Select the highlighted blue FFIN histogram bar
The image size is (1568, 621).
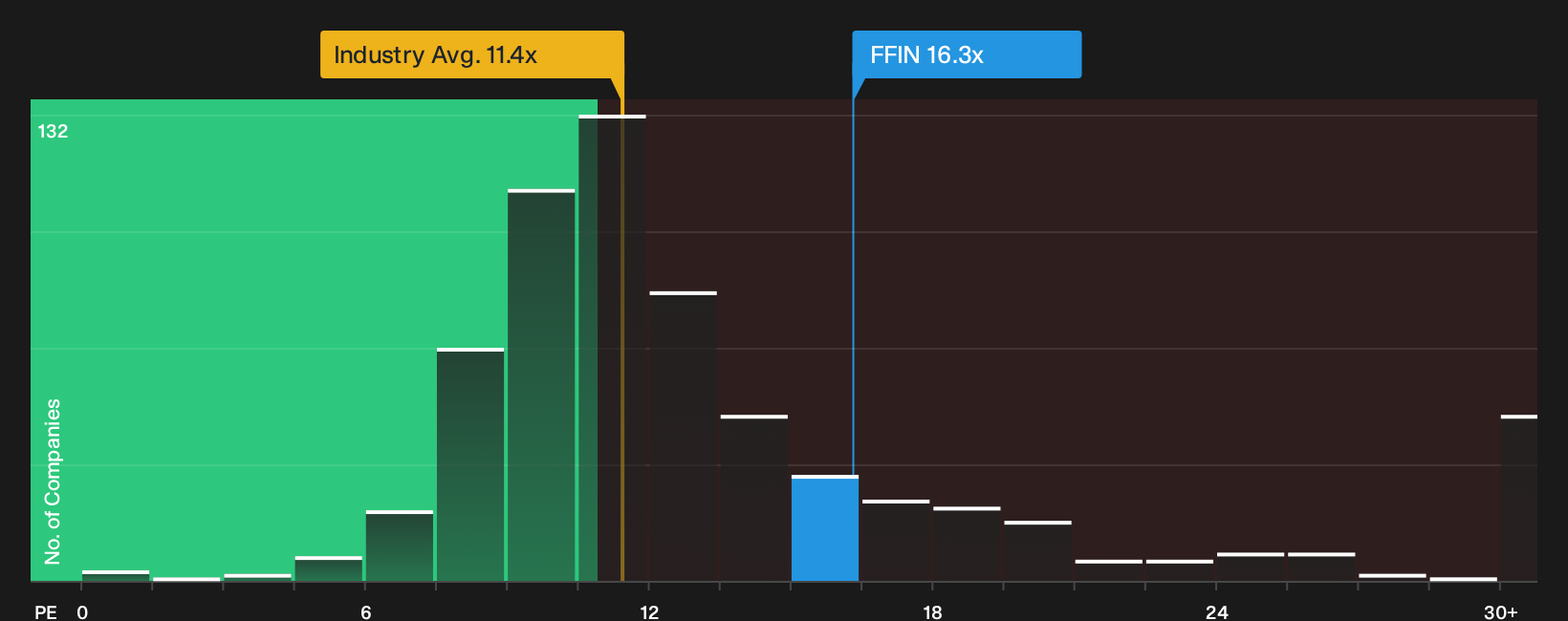pos(825,528)
